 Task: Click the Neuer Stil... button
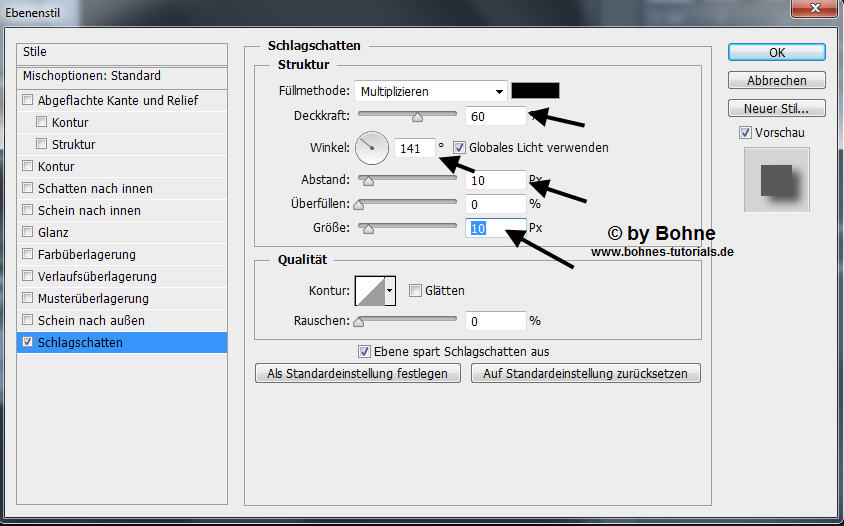tap(776, 108)
